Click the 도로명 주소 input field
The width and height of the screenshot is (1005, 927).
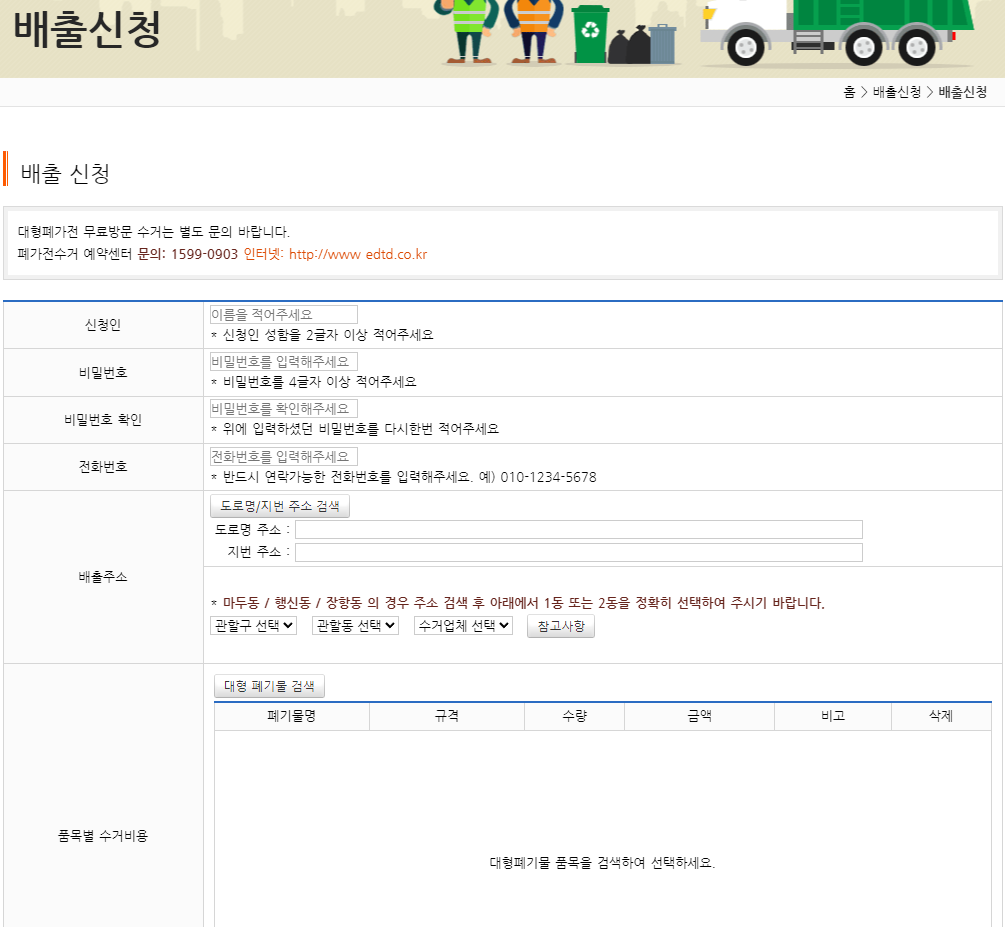tap(580, 529)
